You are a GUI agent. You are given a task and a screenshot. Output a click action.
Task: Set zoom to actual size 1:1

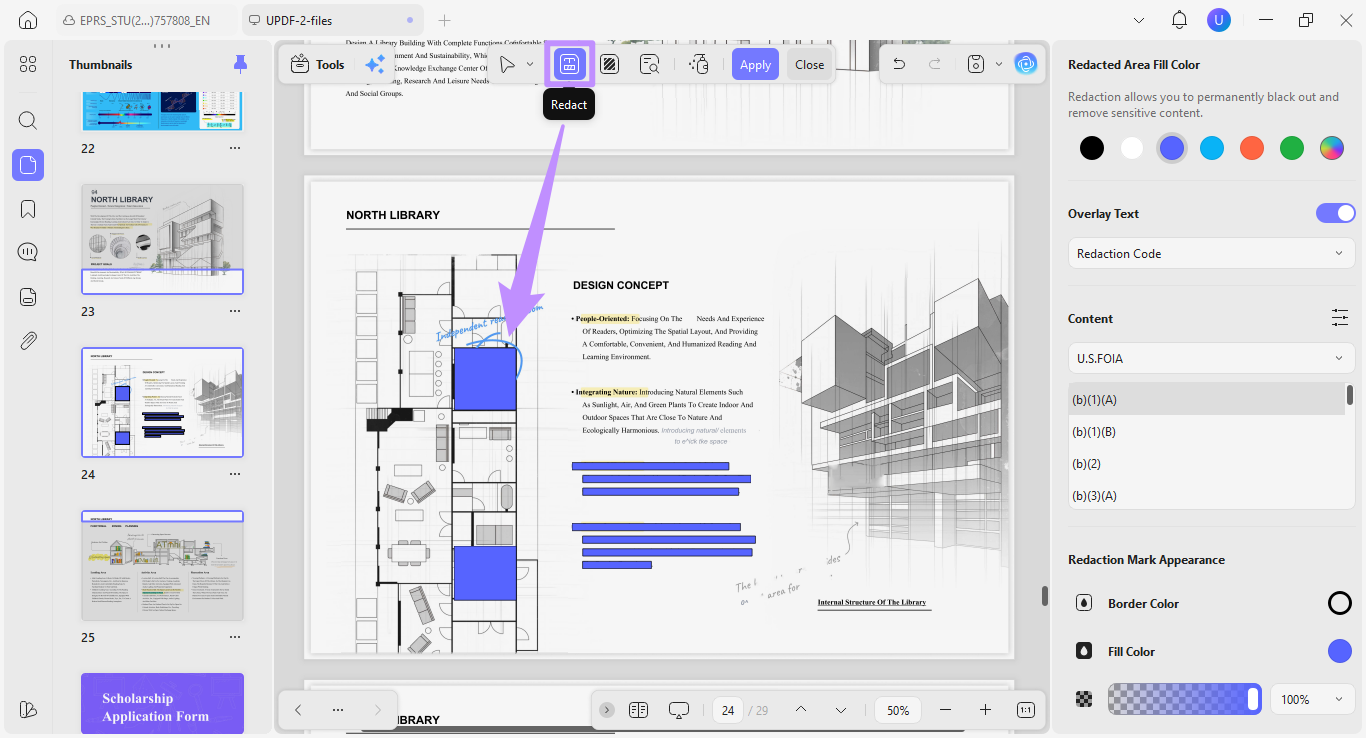coord(1025,710)
